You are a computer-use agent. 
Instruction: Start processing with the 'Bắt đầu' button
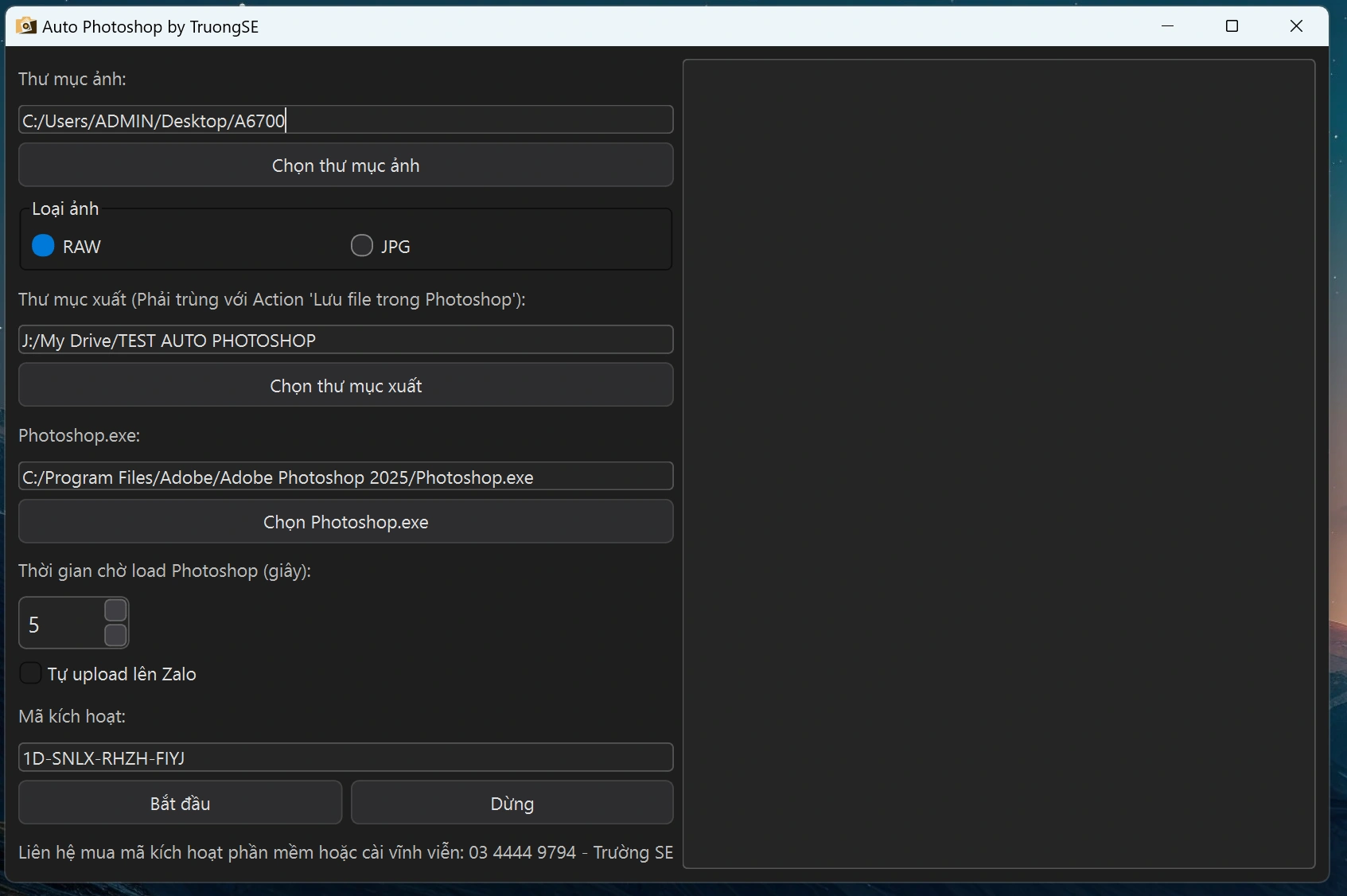pyautogui.click(x=180, y=803)
